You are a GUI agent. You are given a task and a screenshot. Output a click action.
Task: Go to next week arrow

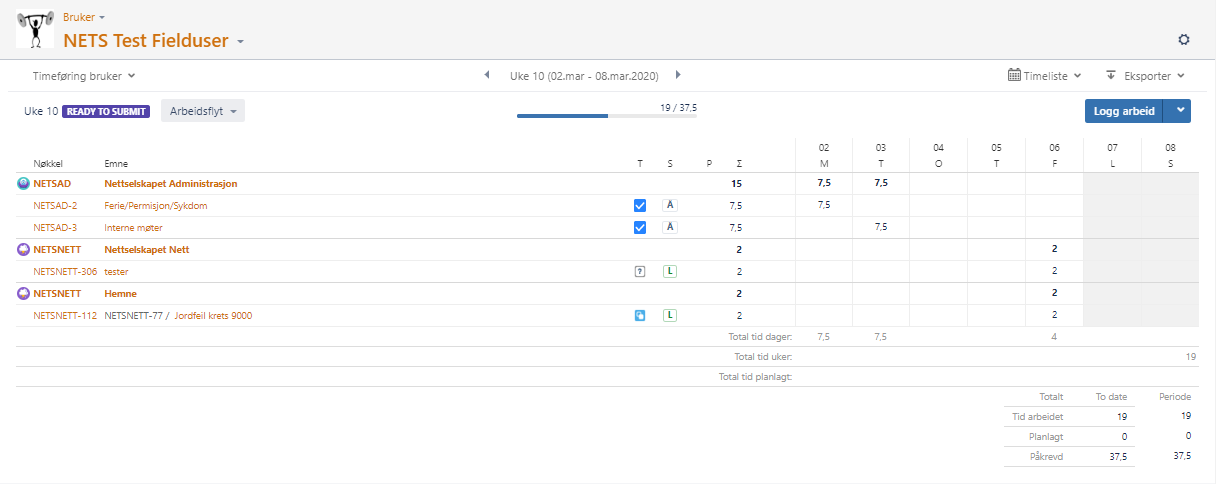click(678, 75)
